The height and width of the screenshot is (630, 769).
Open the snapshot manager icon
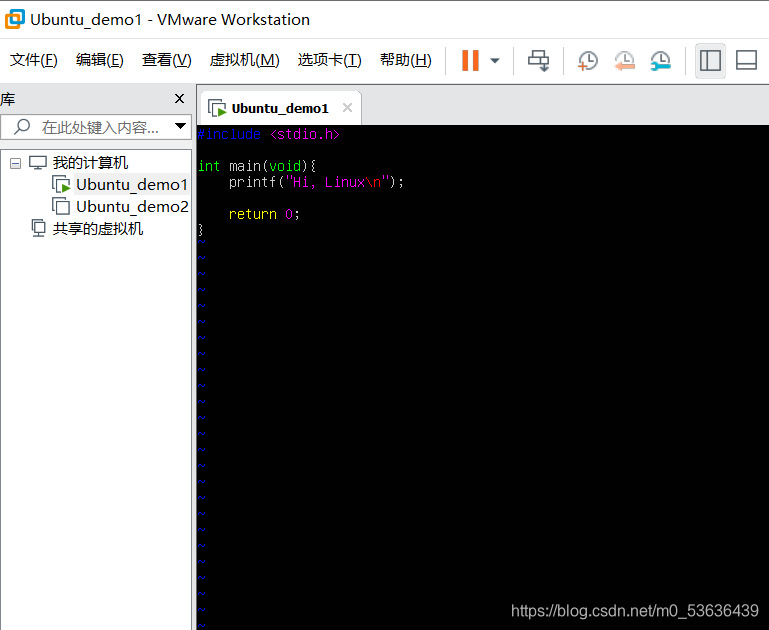(x=661, y=61)
